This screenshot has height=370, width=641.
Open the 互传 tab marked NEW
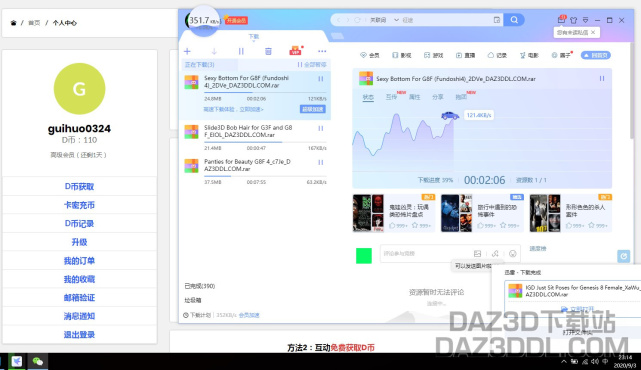(391, 97)
